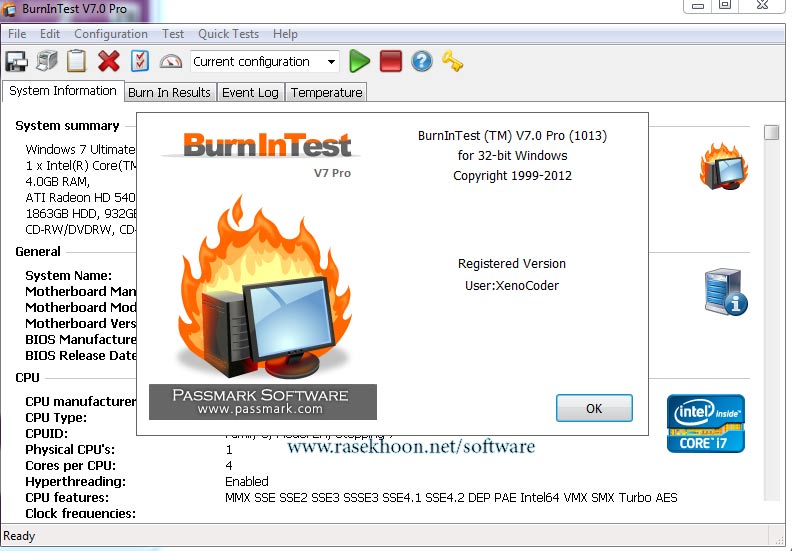792x551 pixels.
Task: Open the Configuration menu
Action: point(111,34)
